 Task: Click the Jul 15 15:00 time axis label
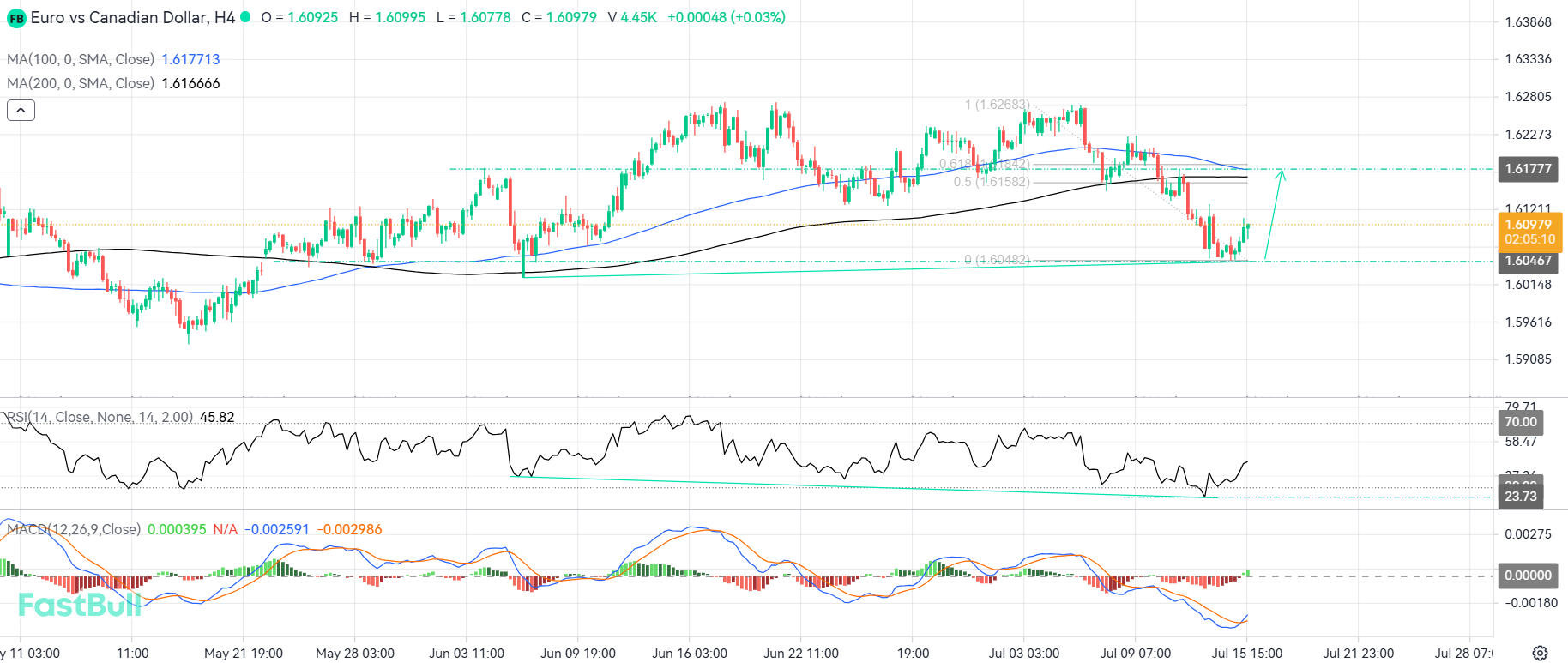click(x=1246, y=653)
